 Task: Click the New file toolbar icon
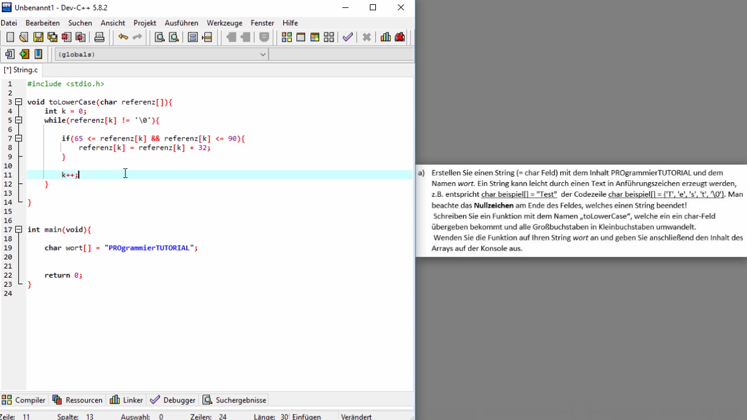[x=10, y=37]
